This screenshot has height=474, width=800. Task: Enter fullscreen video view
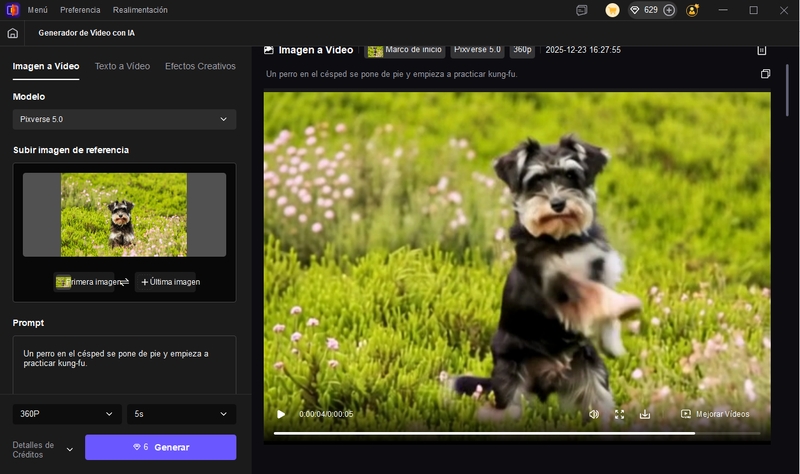[x=619, y=414]
